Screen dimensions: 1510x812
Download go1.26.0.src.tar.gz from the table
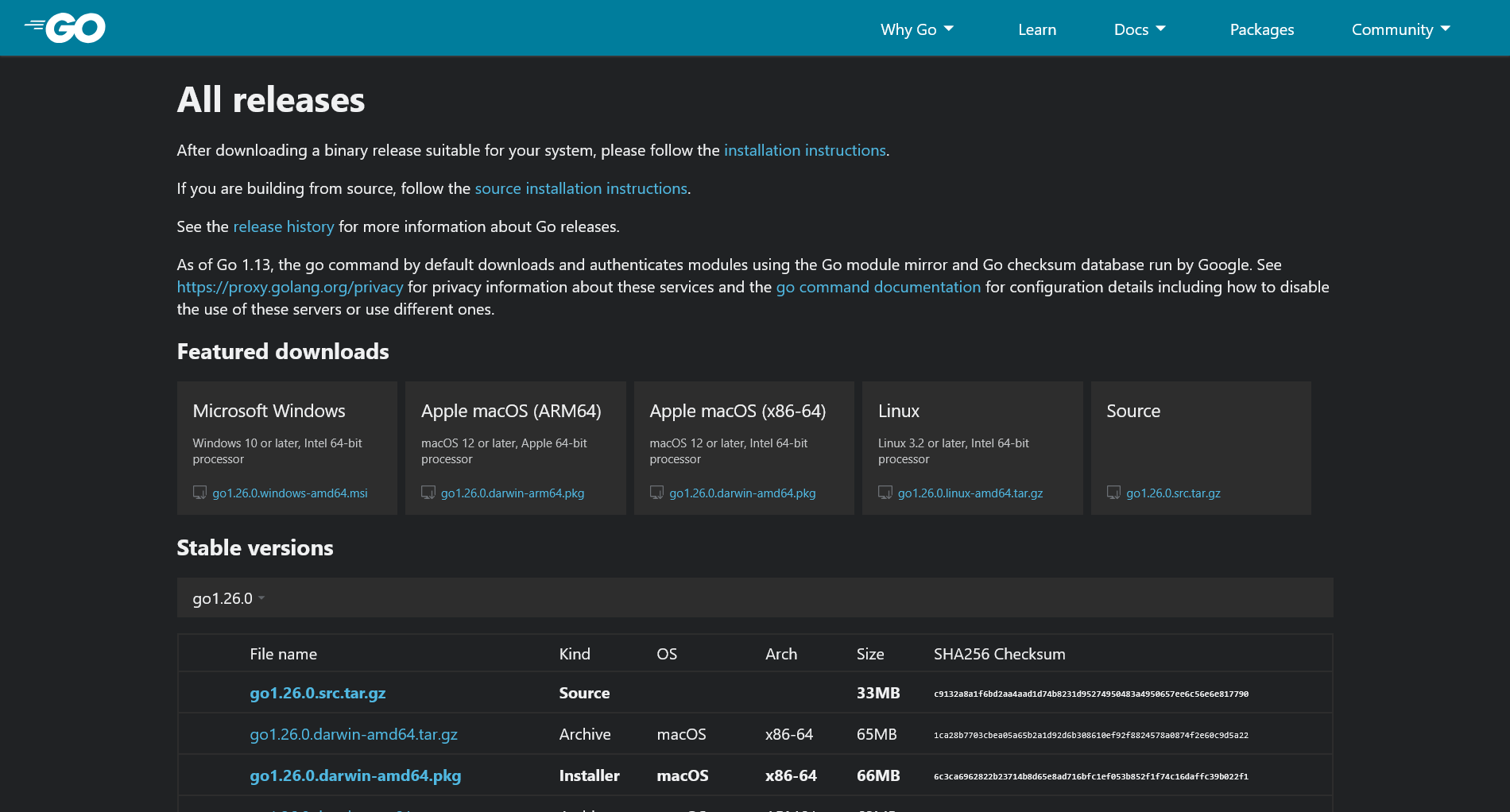pyautogui.click(x=317, y=693)
